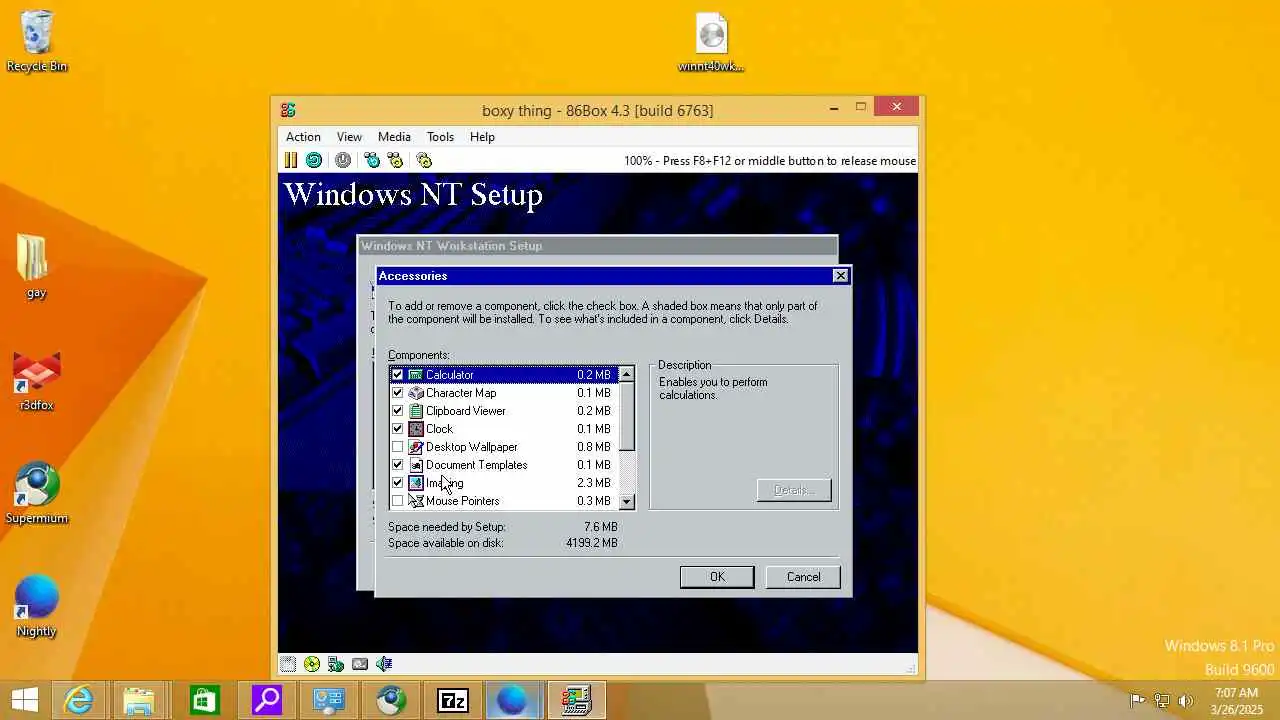Check the Mouse Pointers component
This screenshot has width=1280, height=720.
click(x=398, y=501)
